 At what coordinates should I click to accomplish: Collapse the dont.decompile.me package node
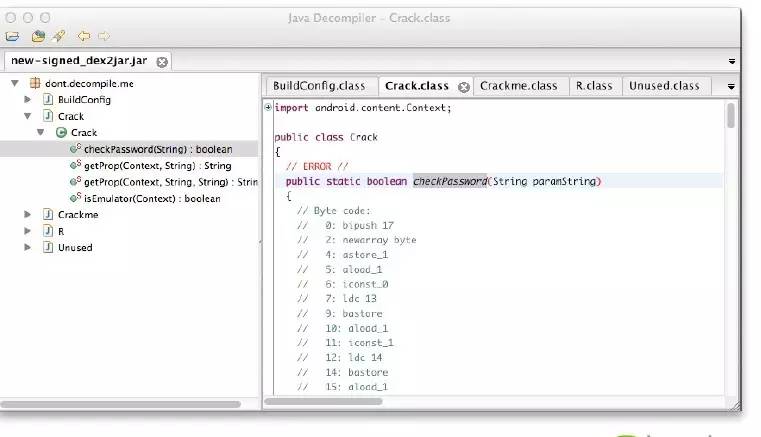click(14, 84)
